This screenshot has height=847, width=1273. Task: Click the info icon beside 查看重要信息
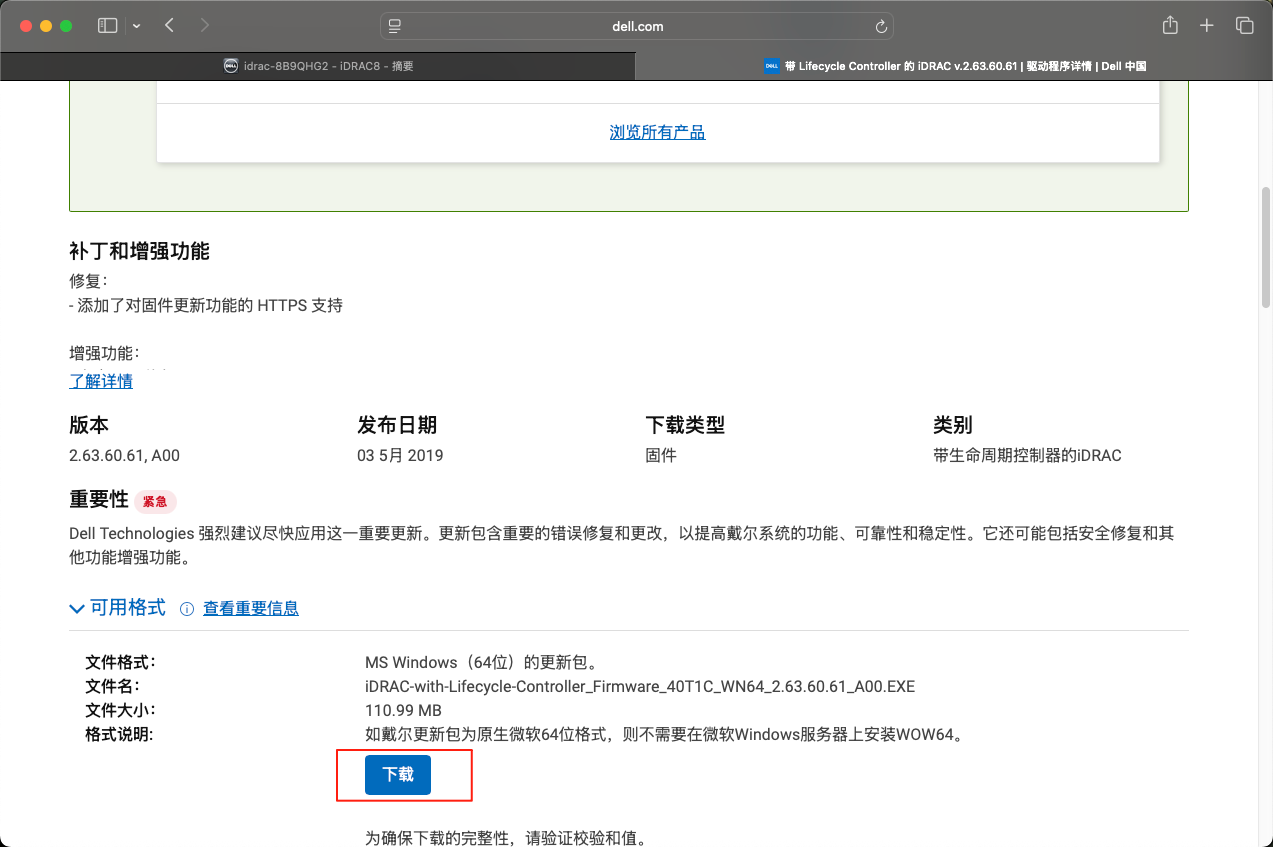coord(186,608)
